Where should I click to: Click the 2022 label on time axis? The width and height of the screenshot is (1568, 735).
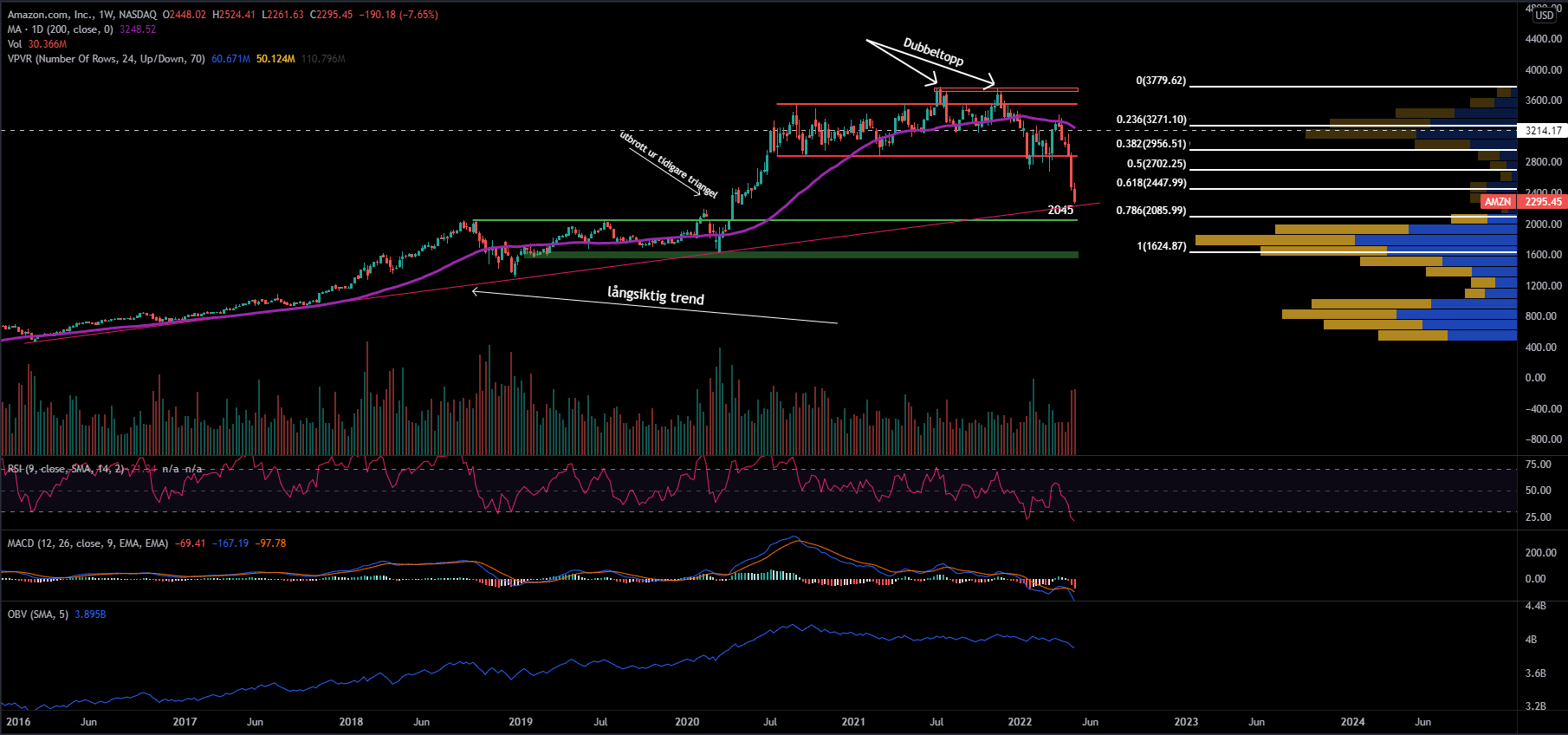[1020, 722]
